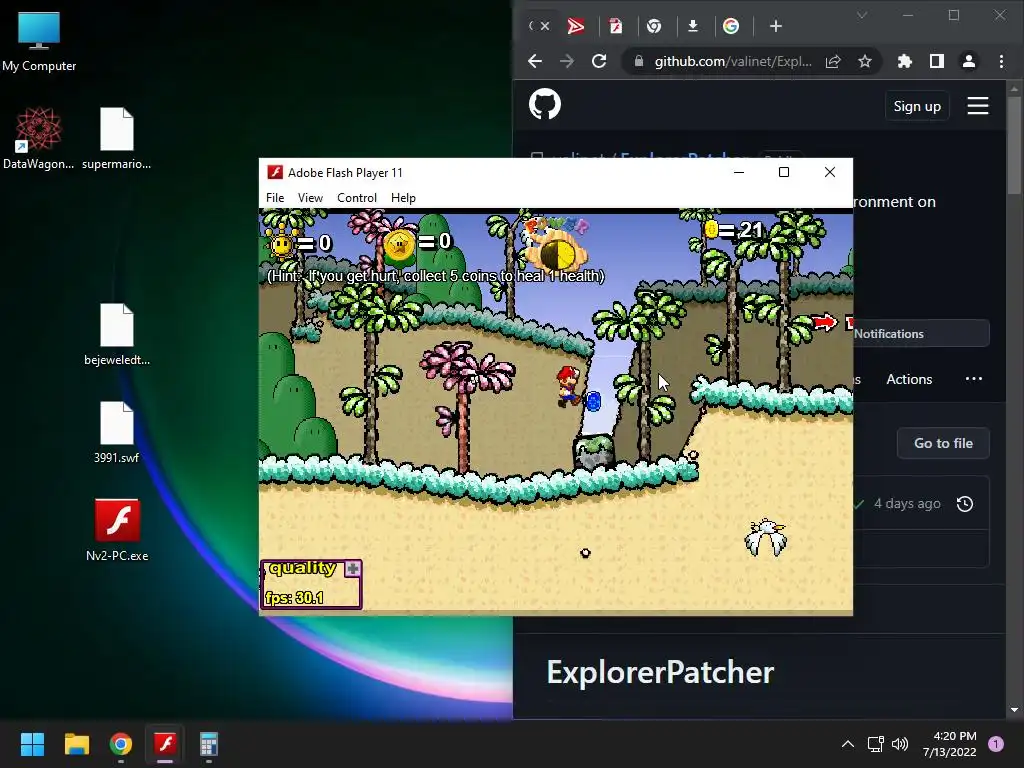The height and width of the screenshot is (768, 1024).
Task: Switch to the download arrow tab
Action: point(693,26)
